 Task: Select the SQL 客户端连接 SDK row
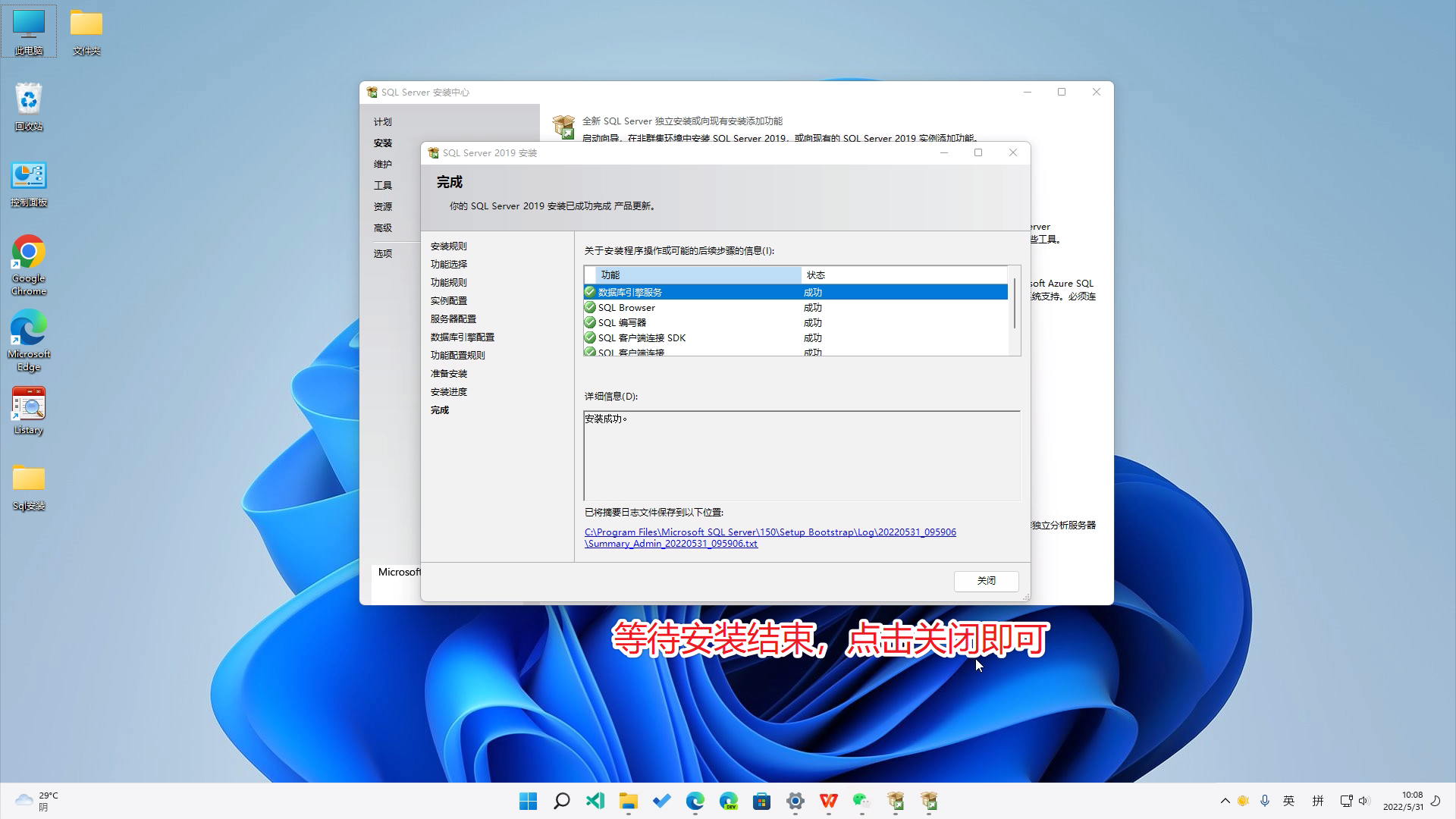[x=795, y=337]
